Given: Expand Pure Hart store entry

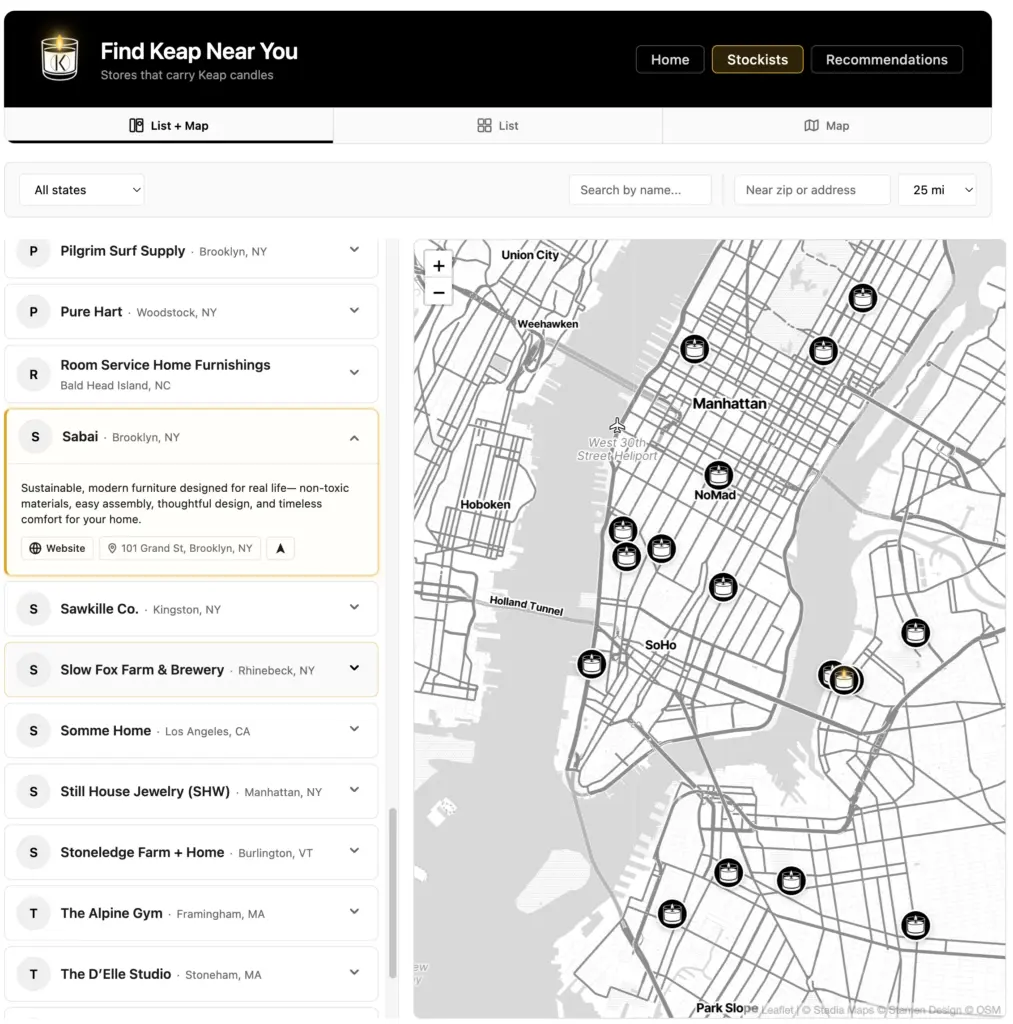Looking at the screenshot, I should [354, 311].
